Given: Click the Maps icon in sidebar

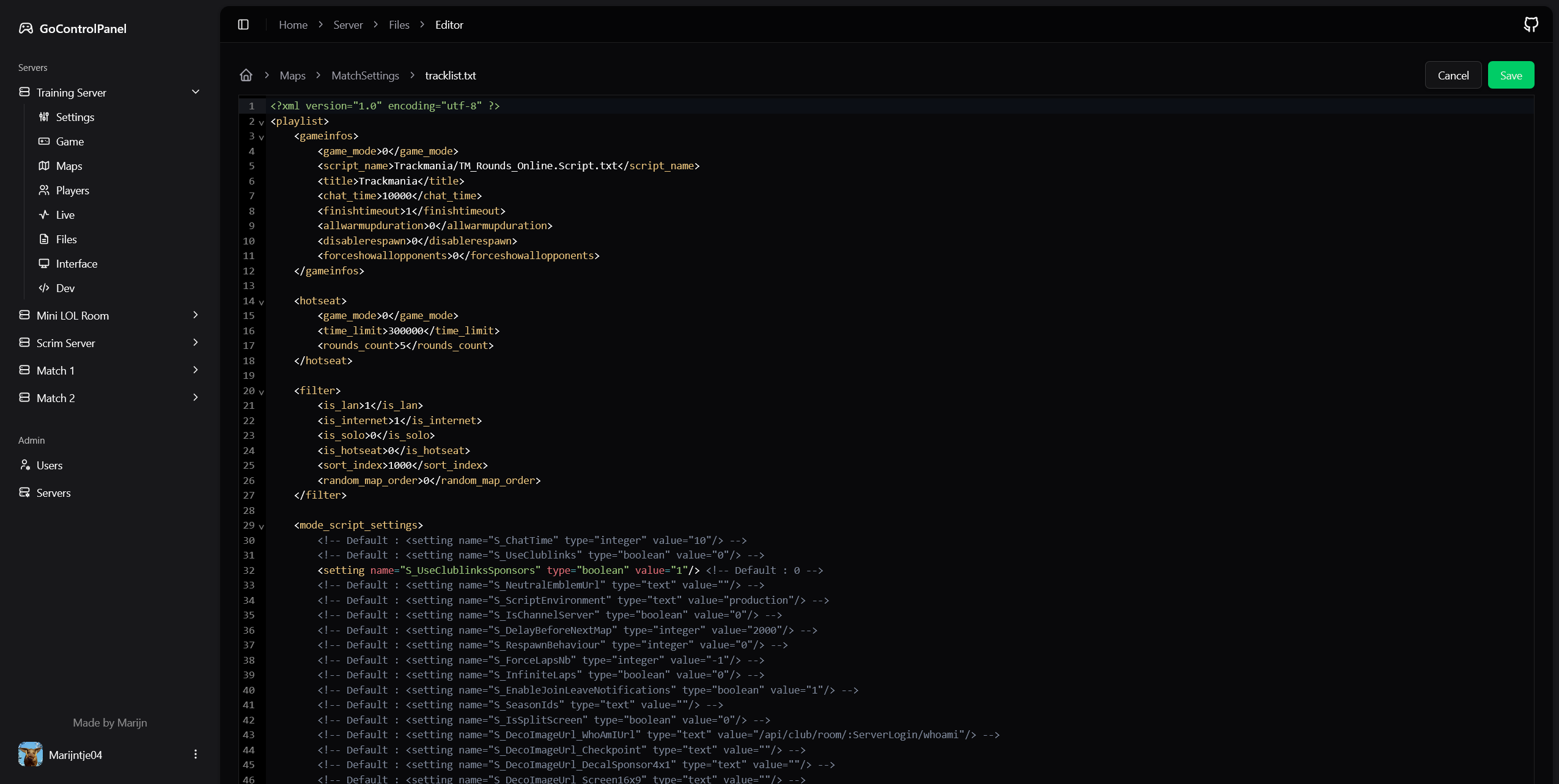Looking at the screenshot, I should pos(44,166).
